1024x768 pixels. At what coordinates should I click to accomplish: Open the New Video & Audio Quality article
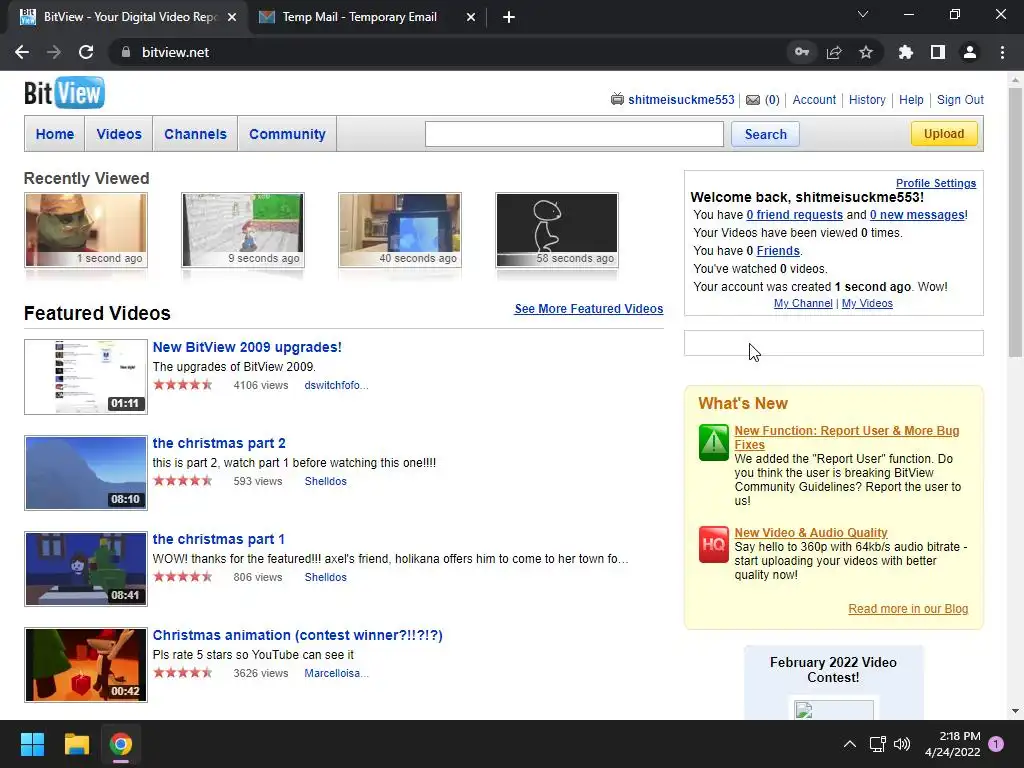point(810,533)
